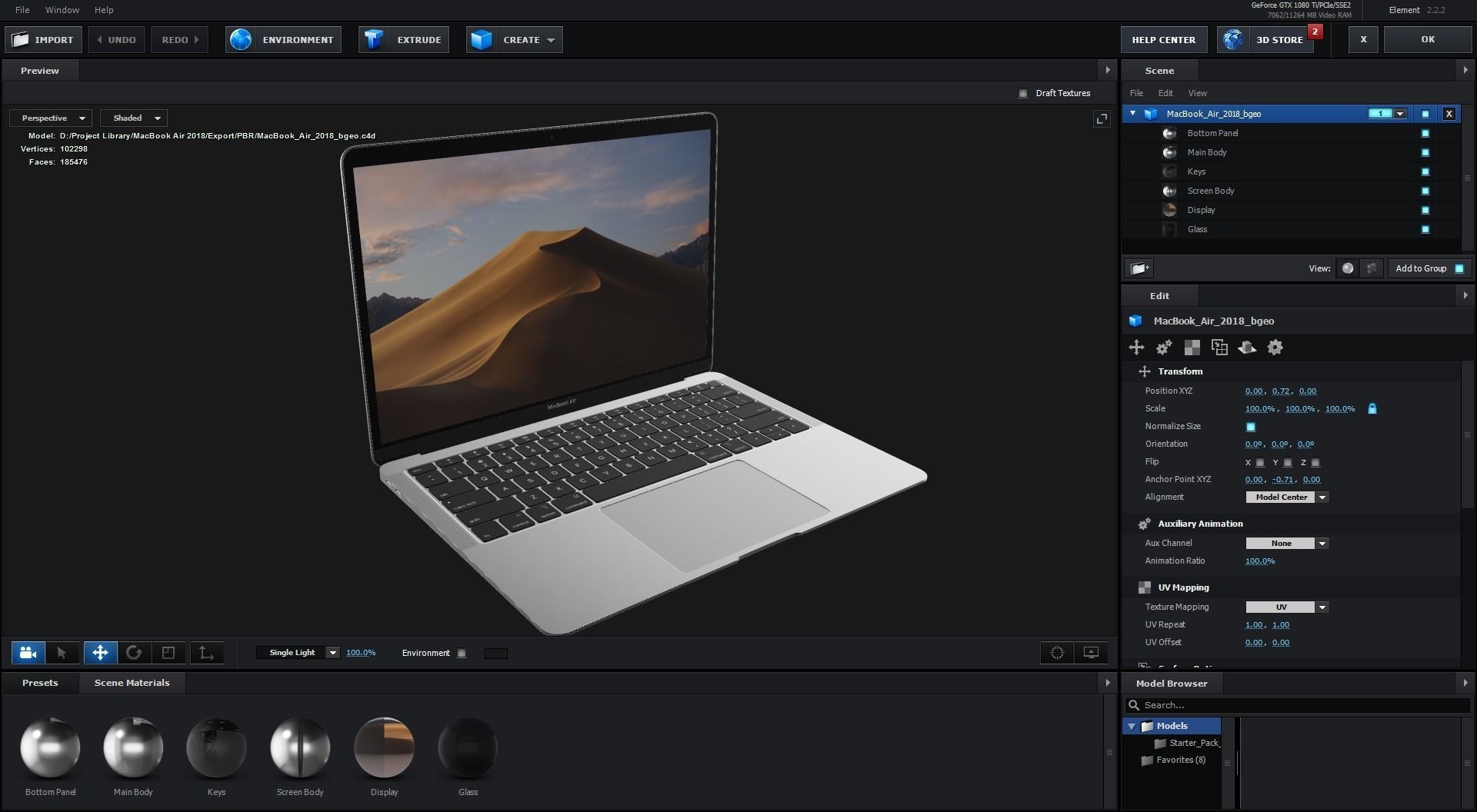Select the arrow selection tool
This screenshot has width=1477, height=812.
(62, 653)
